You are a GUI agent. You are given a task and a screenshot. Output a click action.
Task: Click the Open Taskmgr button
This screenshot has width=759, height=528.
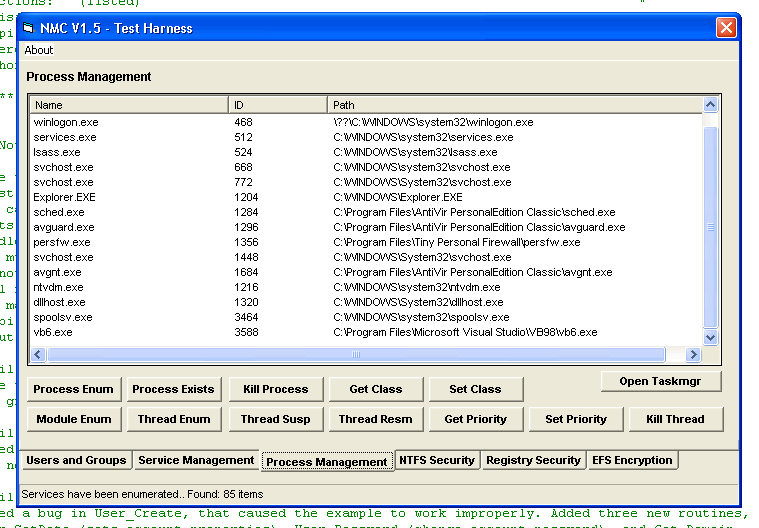(x=660, y=381)
